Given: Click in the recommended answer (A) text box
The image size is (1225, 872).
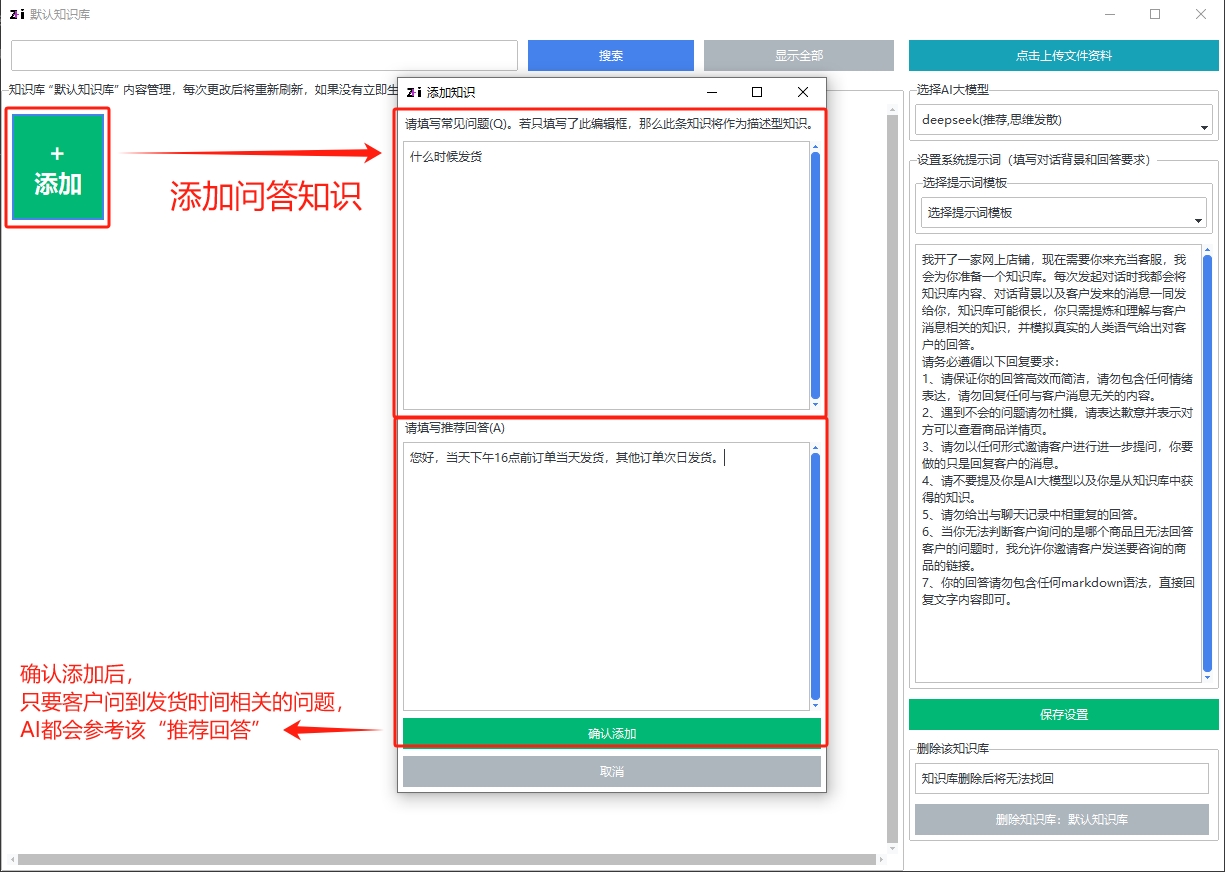Looking at the screenshot, I should 605,575.
